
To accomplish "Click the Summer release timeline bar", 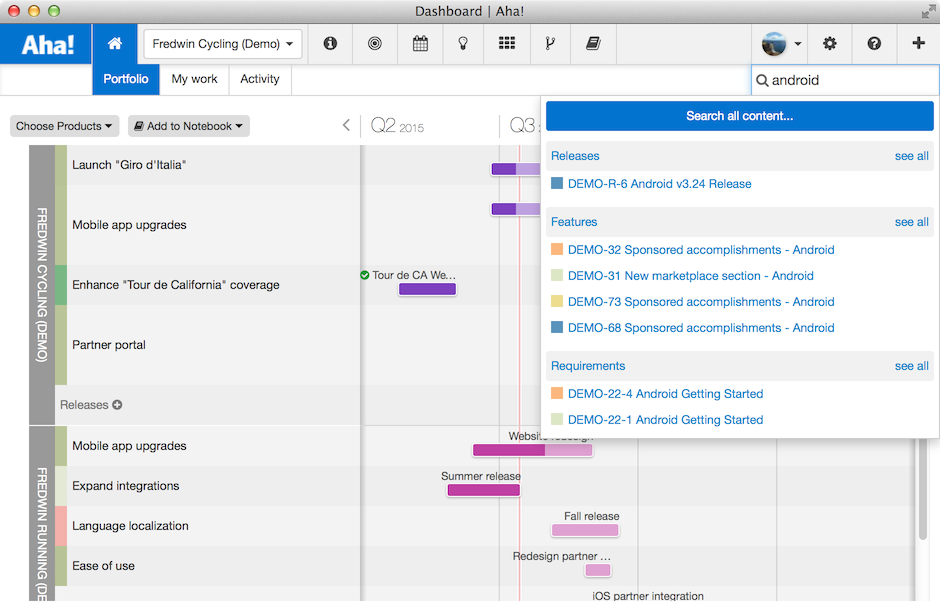I will point(484,490).
